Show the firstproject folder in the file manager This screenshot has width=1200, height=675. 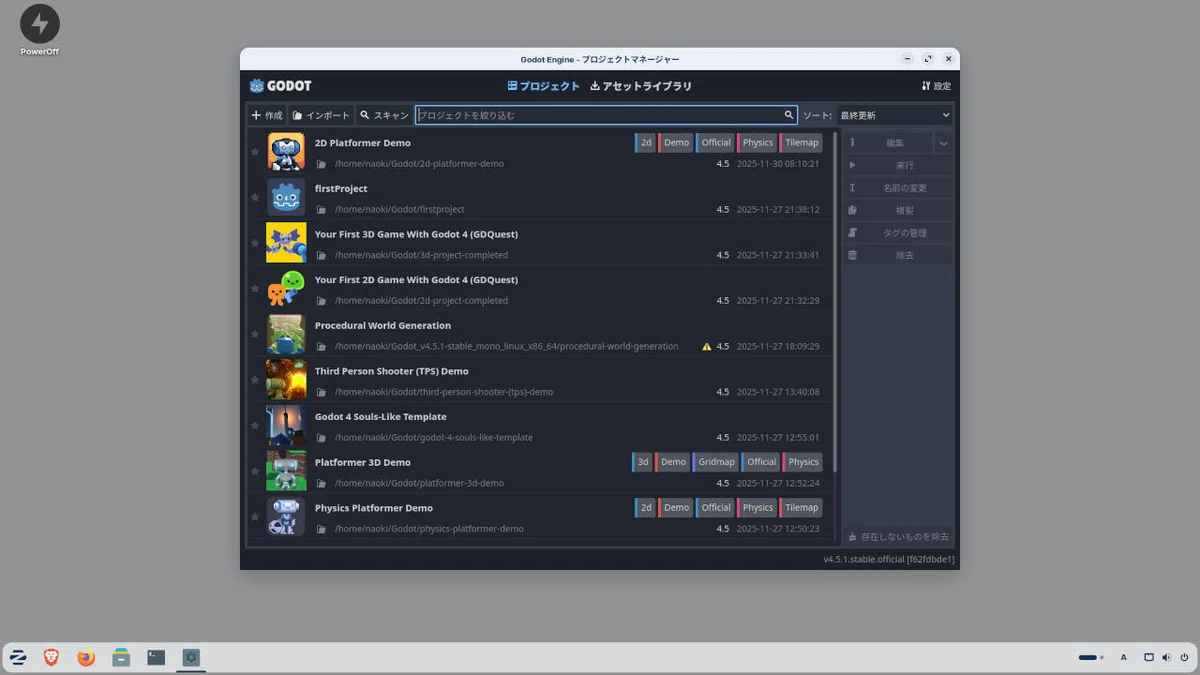click(x=321, y=210)
